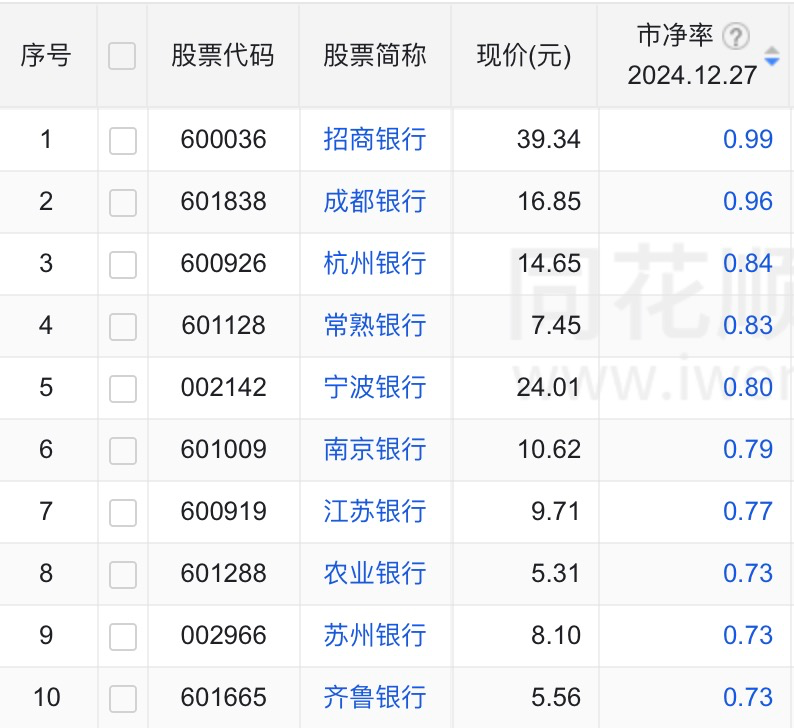Click the price 16.85

click(x=549, y=201)
